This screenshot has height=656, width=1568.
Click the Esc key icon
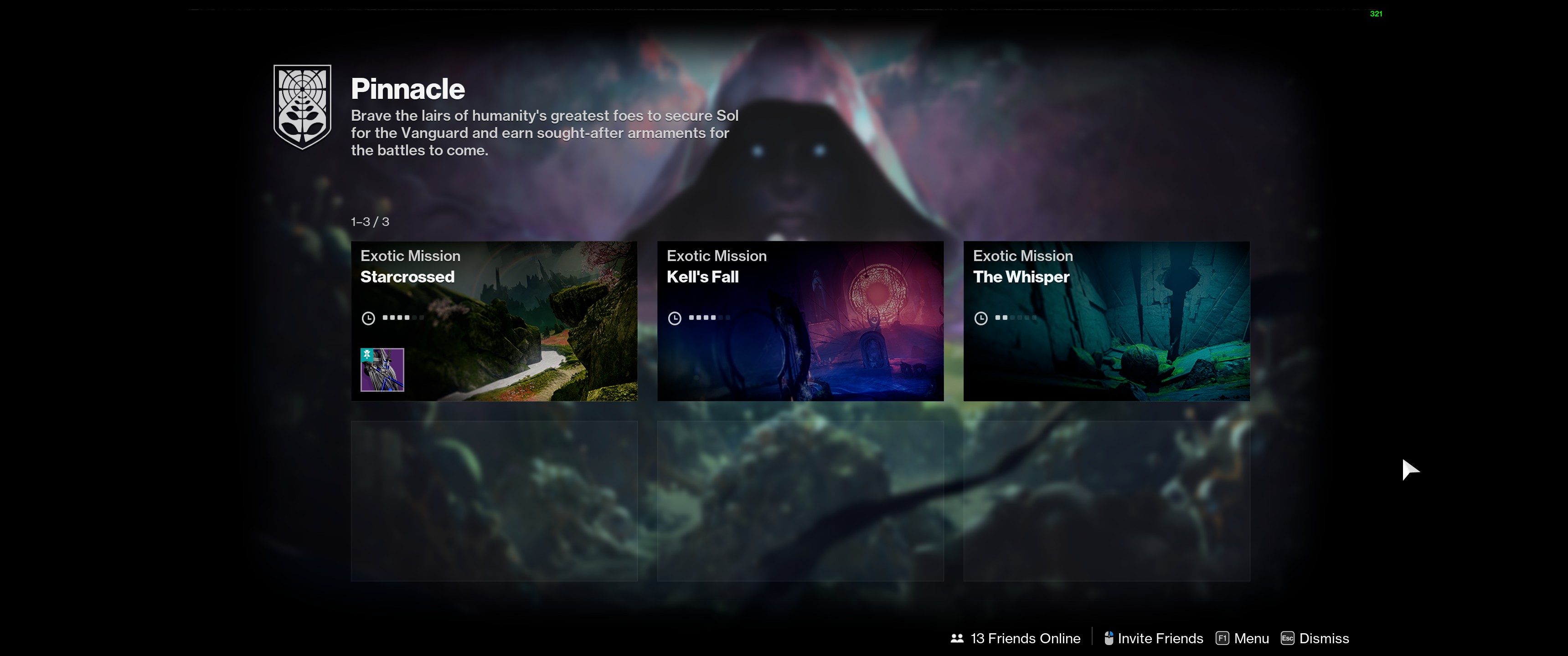pyautogui.click(x=1287, y=638)
